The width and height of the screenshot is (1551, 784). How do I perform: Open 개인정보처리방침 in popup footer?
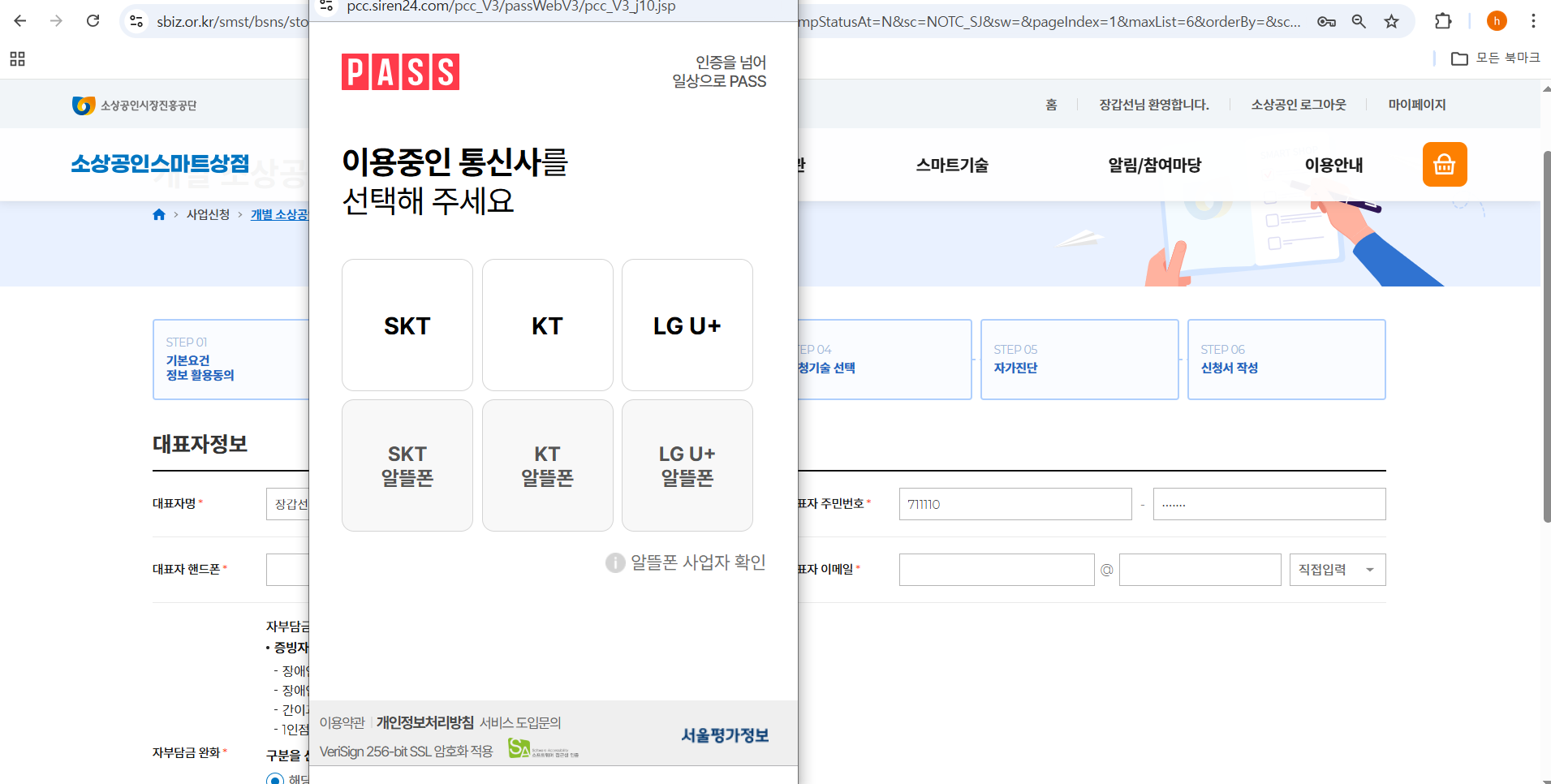pos(424,722)
